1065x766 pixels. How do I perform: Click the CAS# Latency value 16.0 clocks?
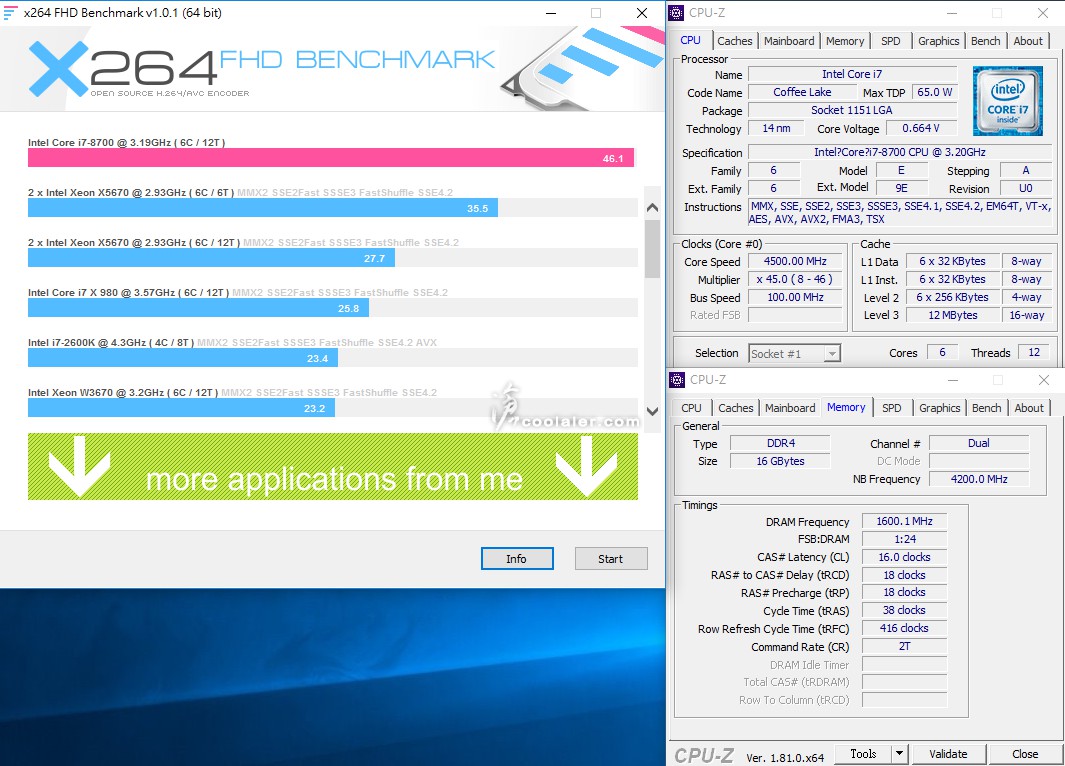pyautogui.click(x=904, y=557)
